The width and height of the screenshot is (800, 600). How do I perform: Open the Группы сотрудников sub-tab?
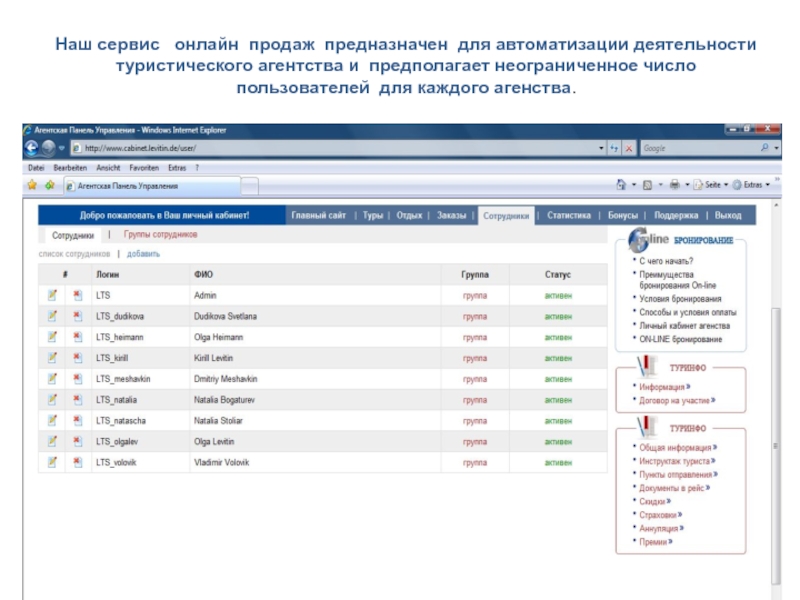coord(161,235)
